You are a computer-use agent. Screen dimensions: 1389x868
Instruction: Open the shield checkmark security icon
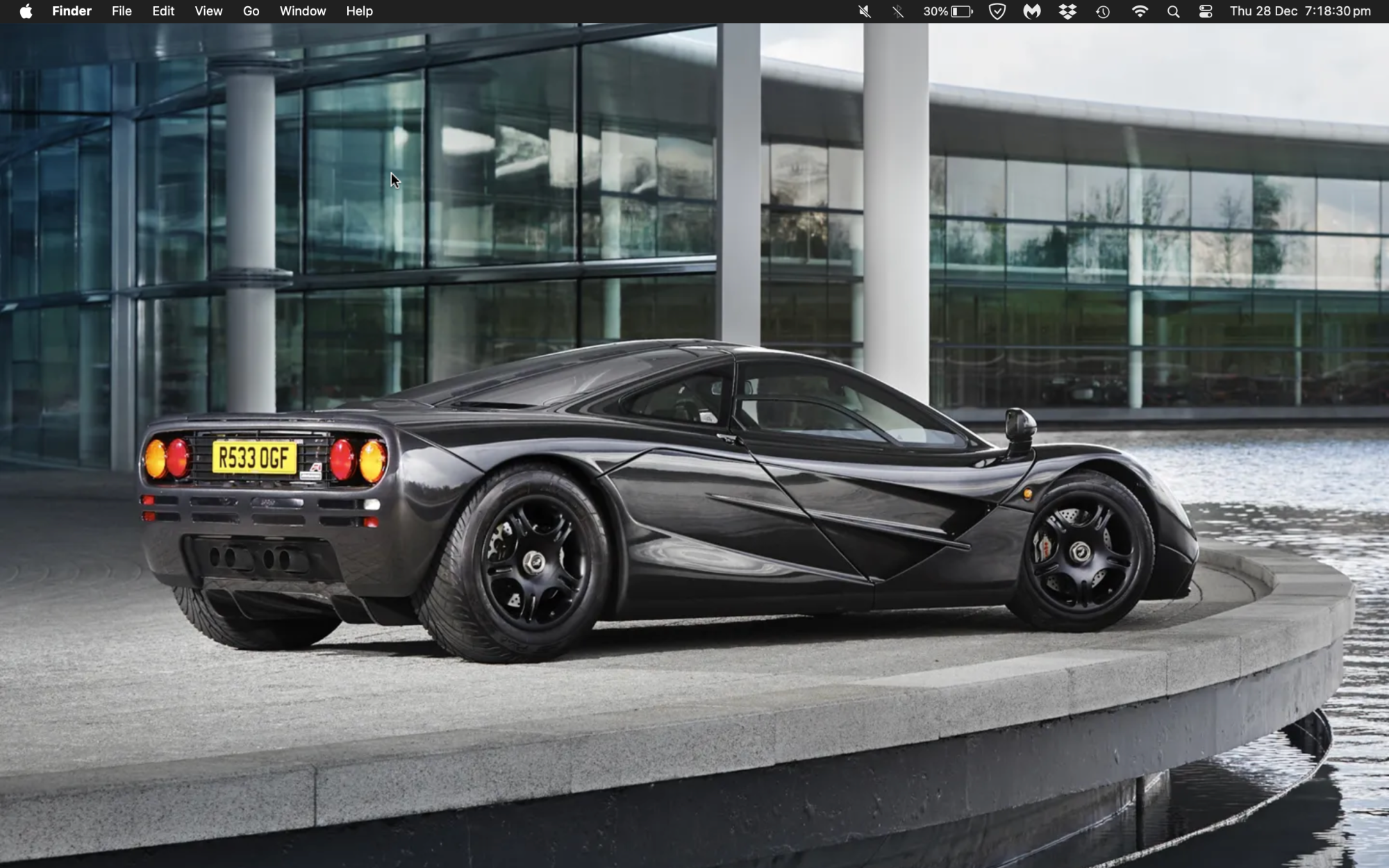click(x=997, y=11)
